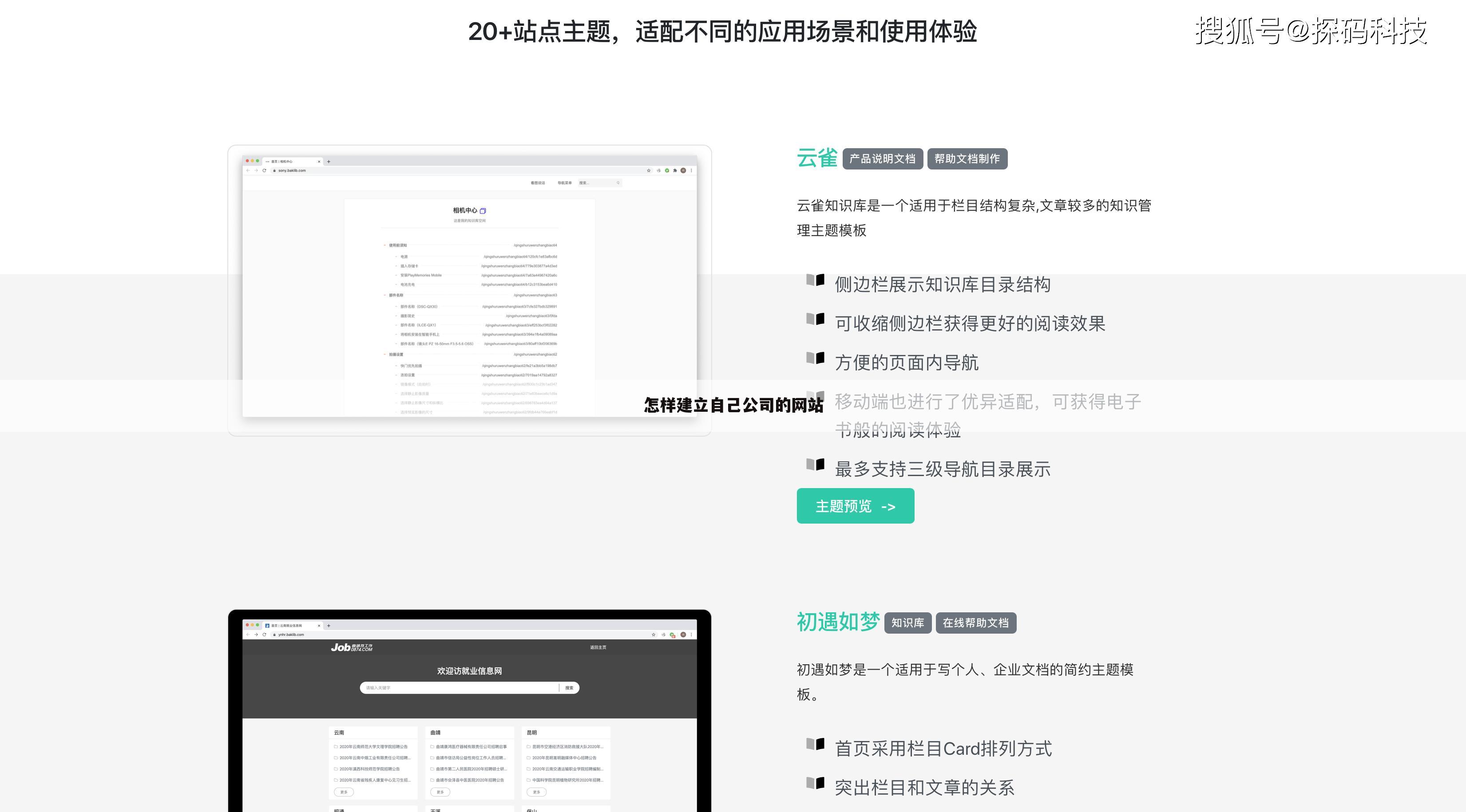The width and height of the screenshot is (1466, 812).
Task: Open the 云雀 theme title
Action: click(816, 158)
